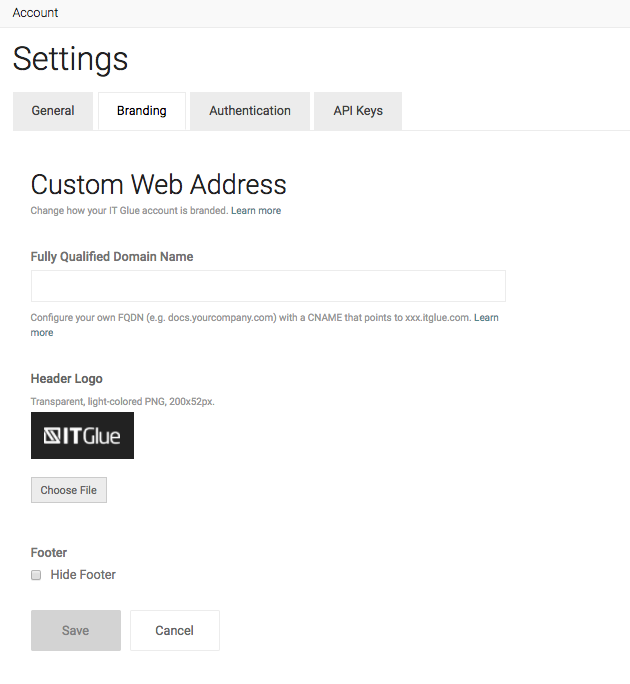Image resolution: width=630 pixels, height=684 pixels.
Task: Click the Fully Qualified Domain Name label
Action: (x=112, y=257)
